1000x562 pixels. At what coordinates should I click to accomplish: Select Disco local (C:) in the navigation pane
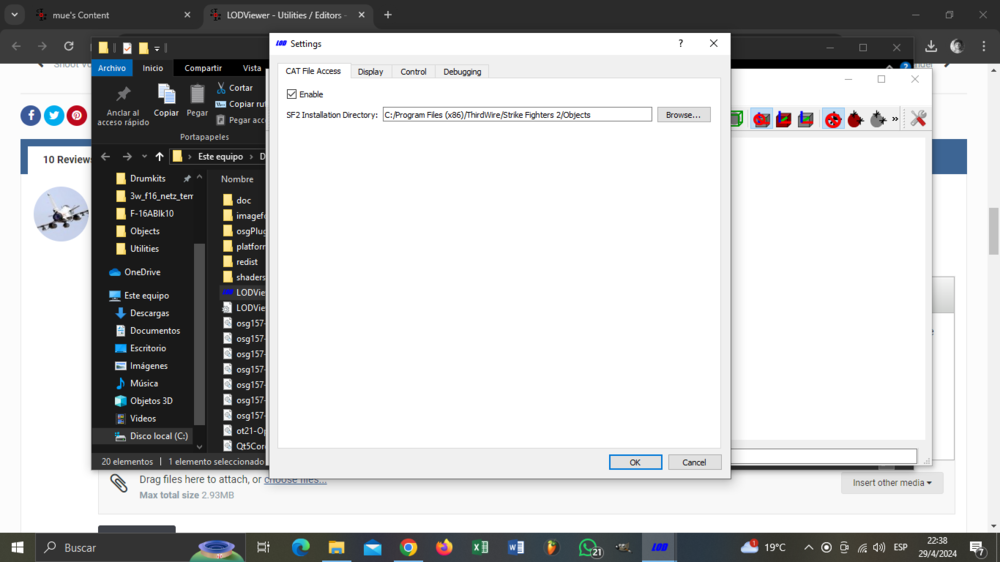pyautogui.click(x=158, y=436)
